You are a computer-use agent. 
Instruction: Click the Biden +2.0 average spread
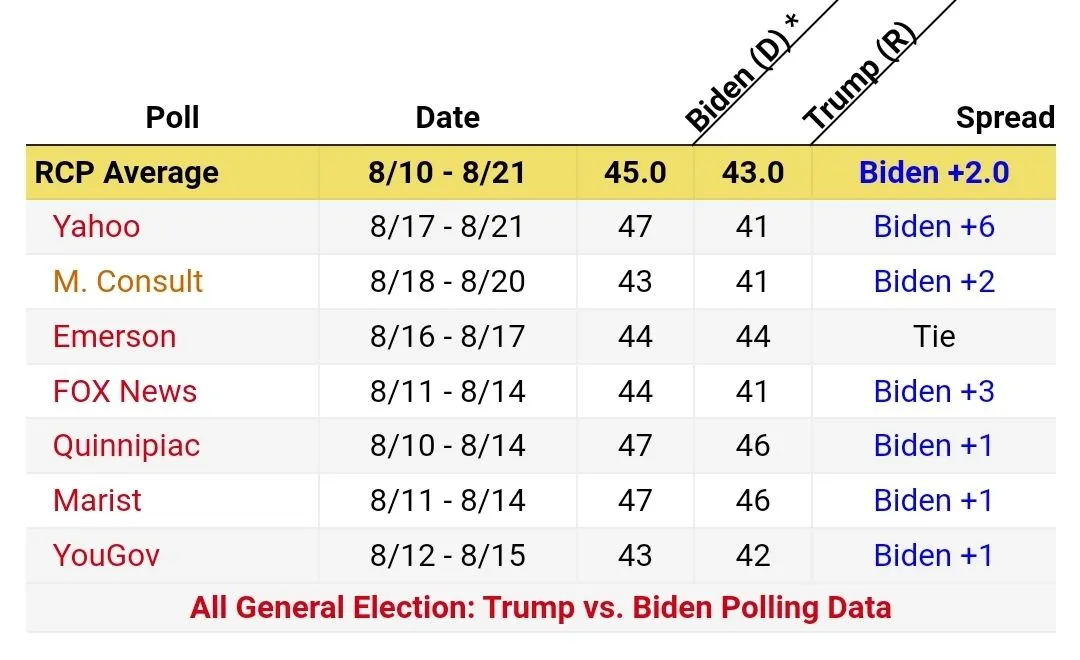coord(934,172)
